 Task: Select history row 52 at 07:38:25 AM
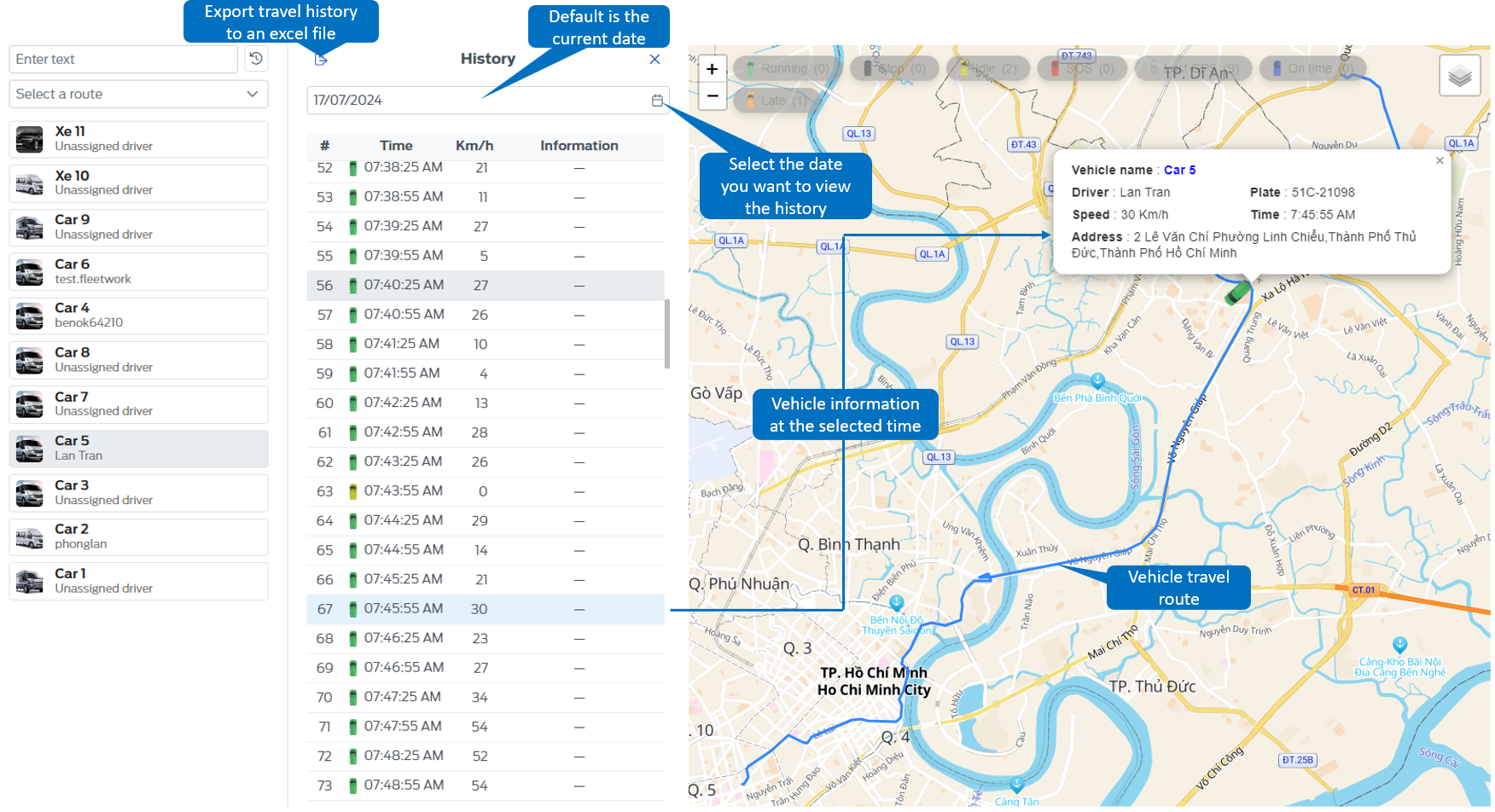486,168
